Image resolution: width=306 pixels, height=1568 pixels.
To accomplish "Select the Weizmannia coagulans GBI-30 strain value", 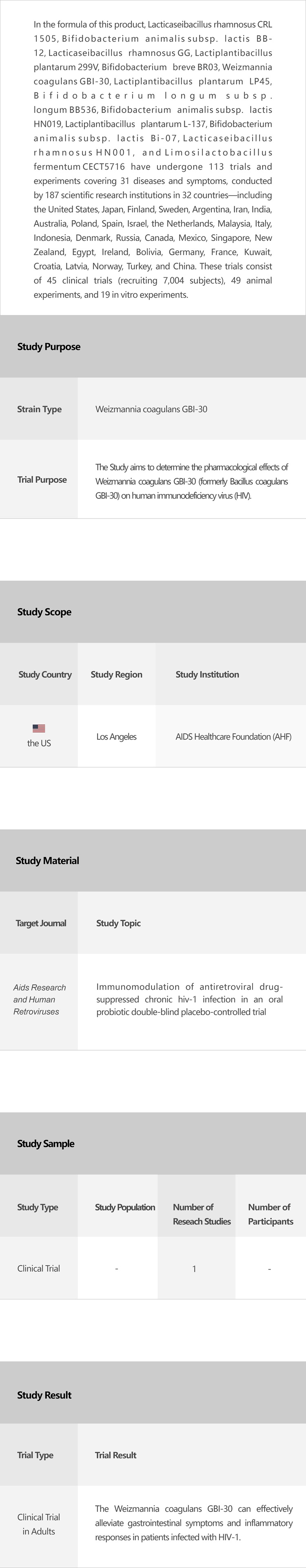I will pos(151,409).
